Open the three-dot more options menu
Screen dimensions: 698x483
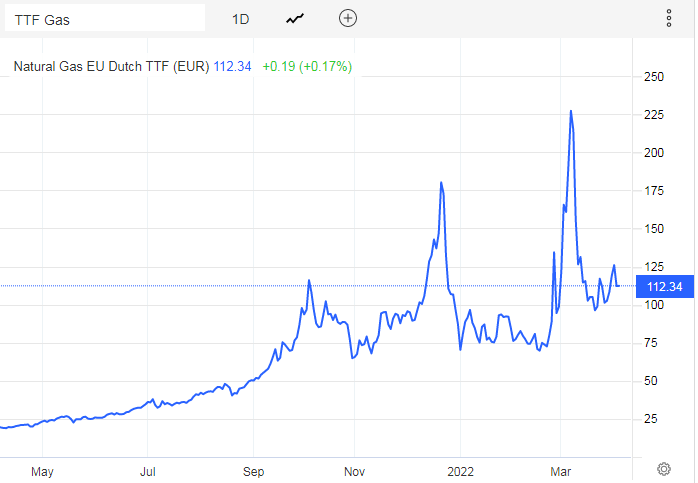[x=669, y=18]
